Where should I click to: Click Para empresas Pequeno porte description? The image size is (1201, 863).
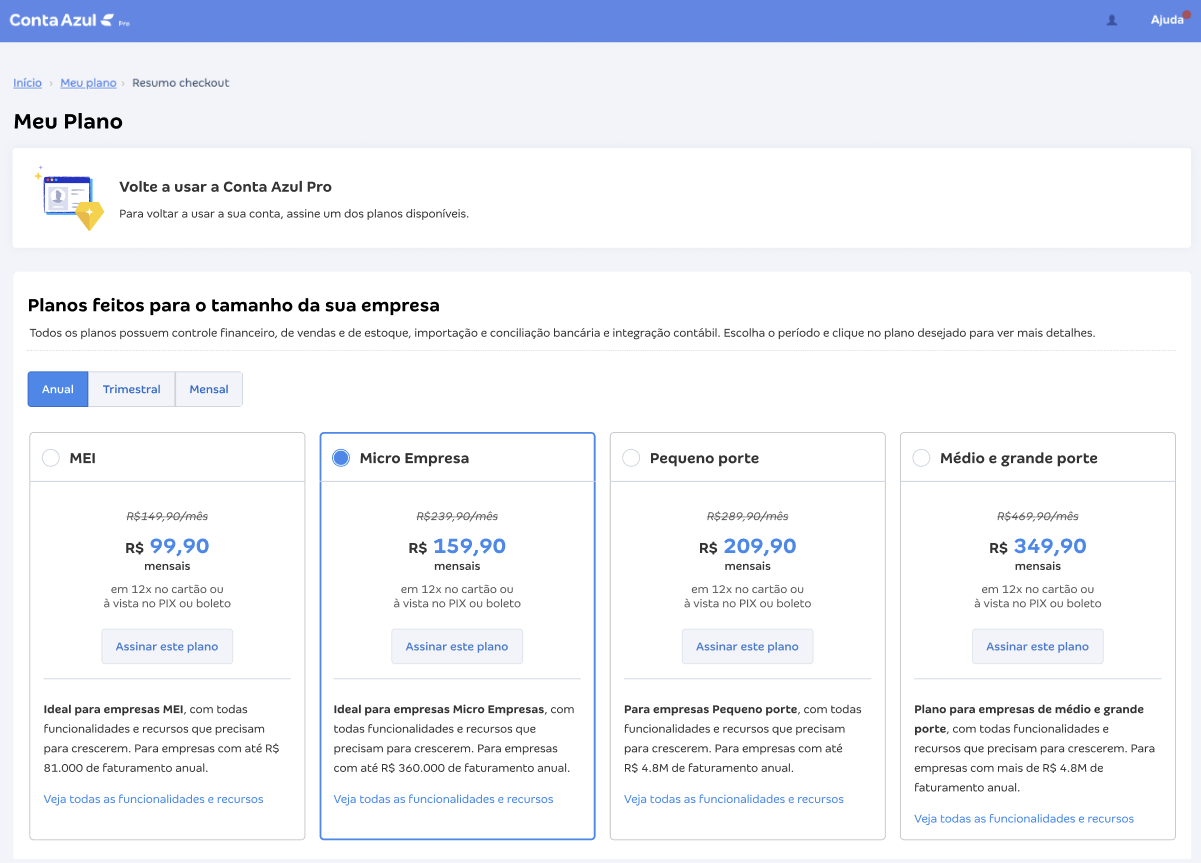coord(742,739)
